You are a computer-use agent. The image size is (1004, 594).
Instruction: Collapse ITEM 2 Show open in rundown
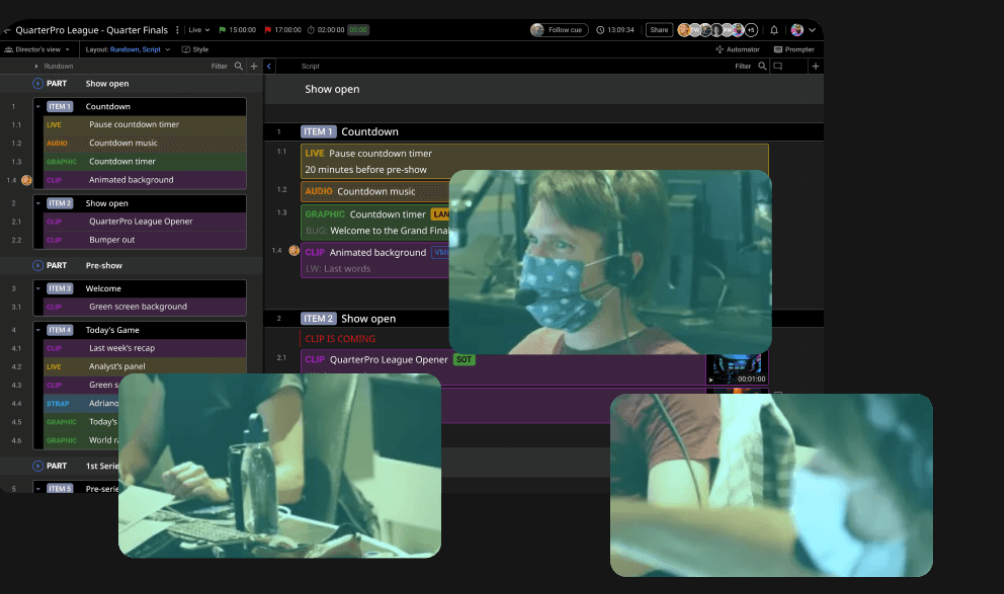click(x=38, y=204)
